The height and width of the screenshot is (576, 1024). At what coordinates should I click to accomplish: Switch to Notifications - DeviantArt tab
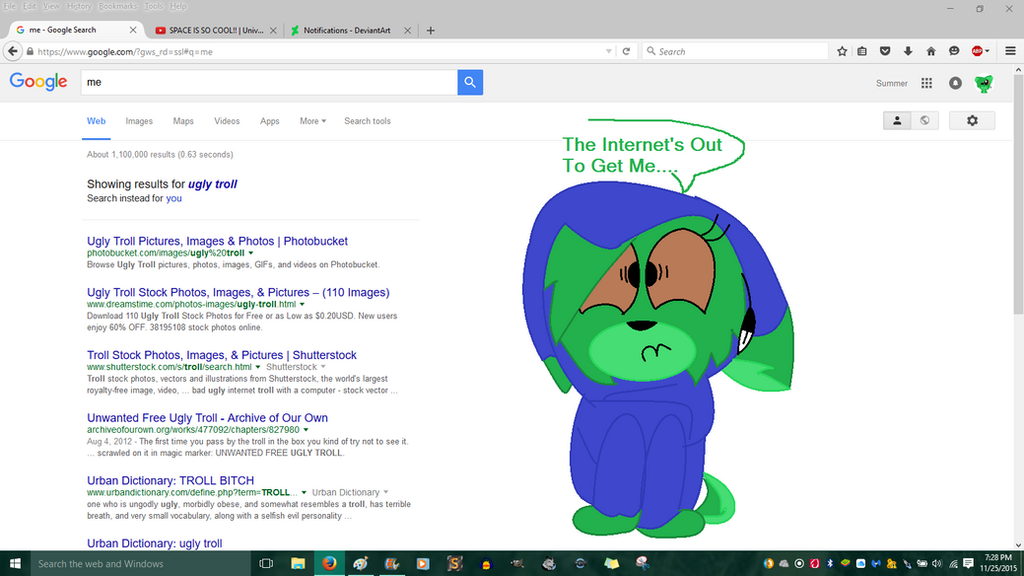[347, 30]
